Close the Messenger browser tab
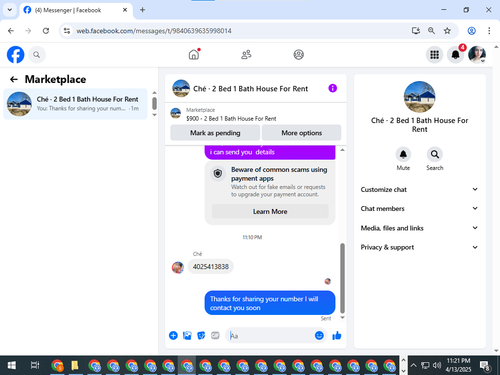This screenshot has height=375, width=500. [x=125, y=10]
